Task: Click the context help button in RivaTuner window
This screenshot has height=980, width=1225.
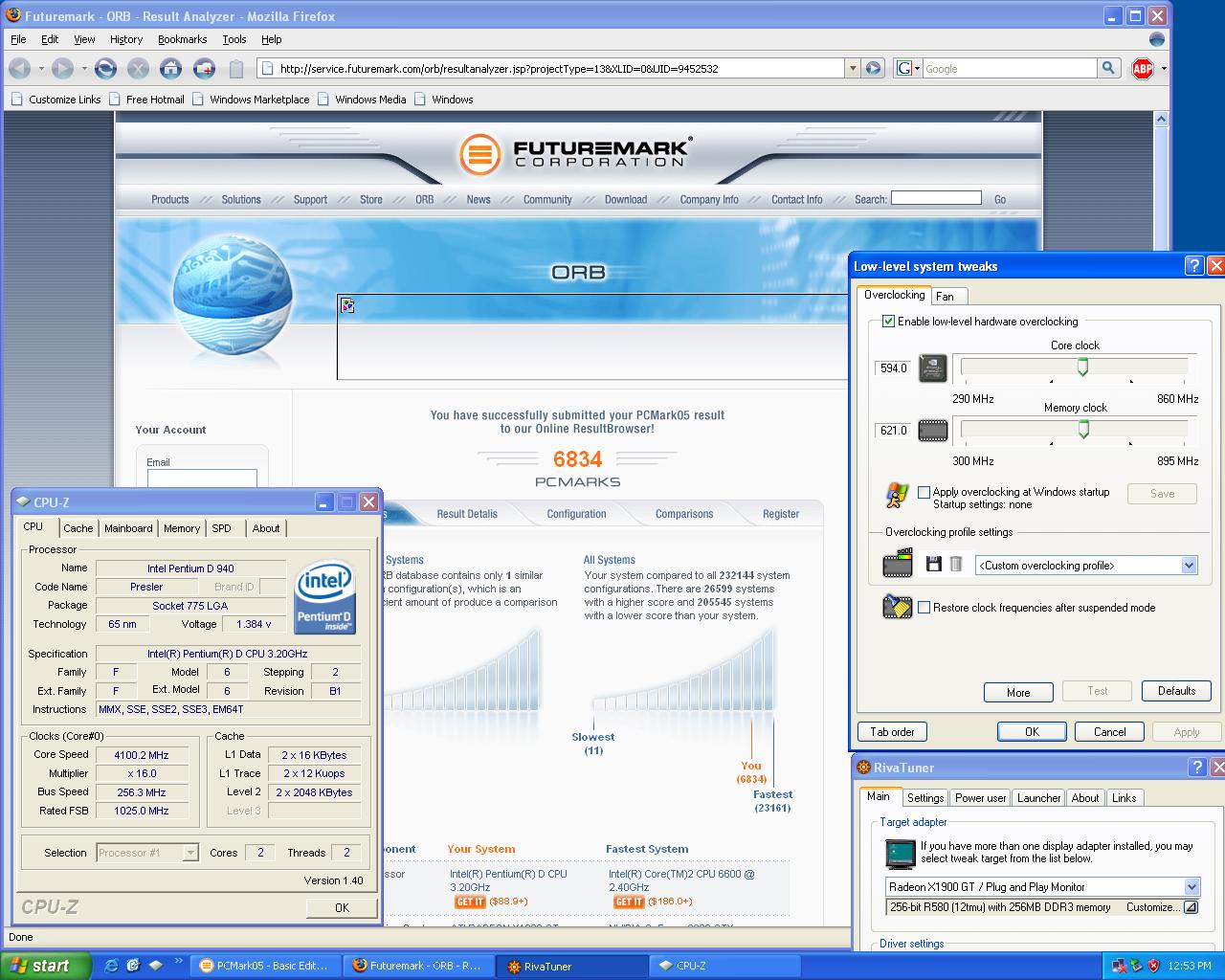Action: click(x=1197, y=768)
